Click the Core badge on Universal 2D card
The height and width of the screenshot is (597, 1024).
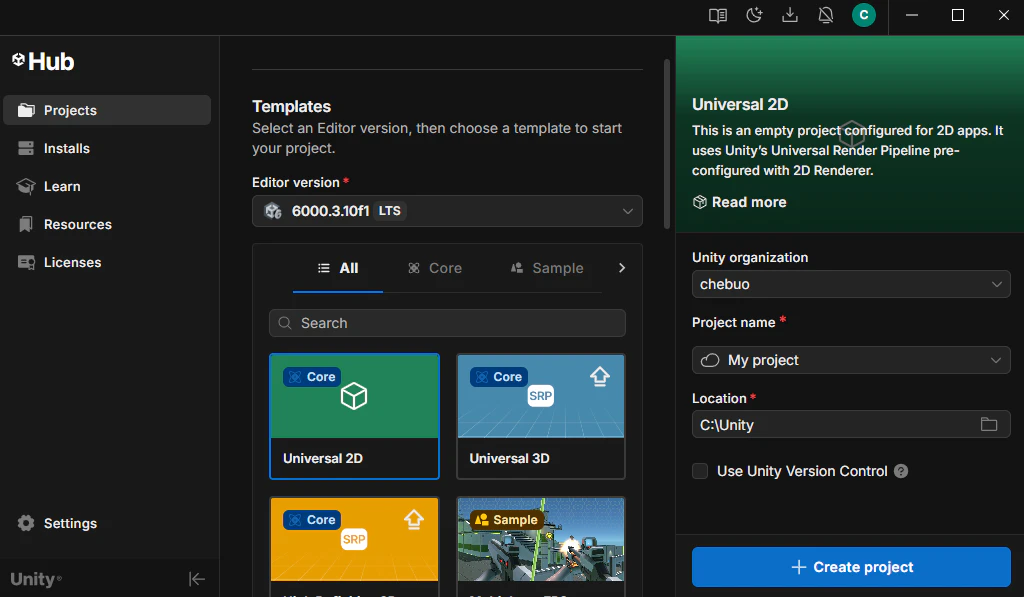coord(312,377)
